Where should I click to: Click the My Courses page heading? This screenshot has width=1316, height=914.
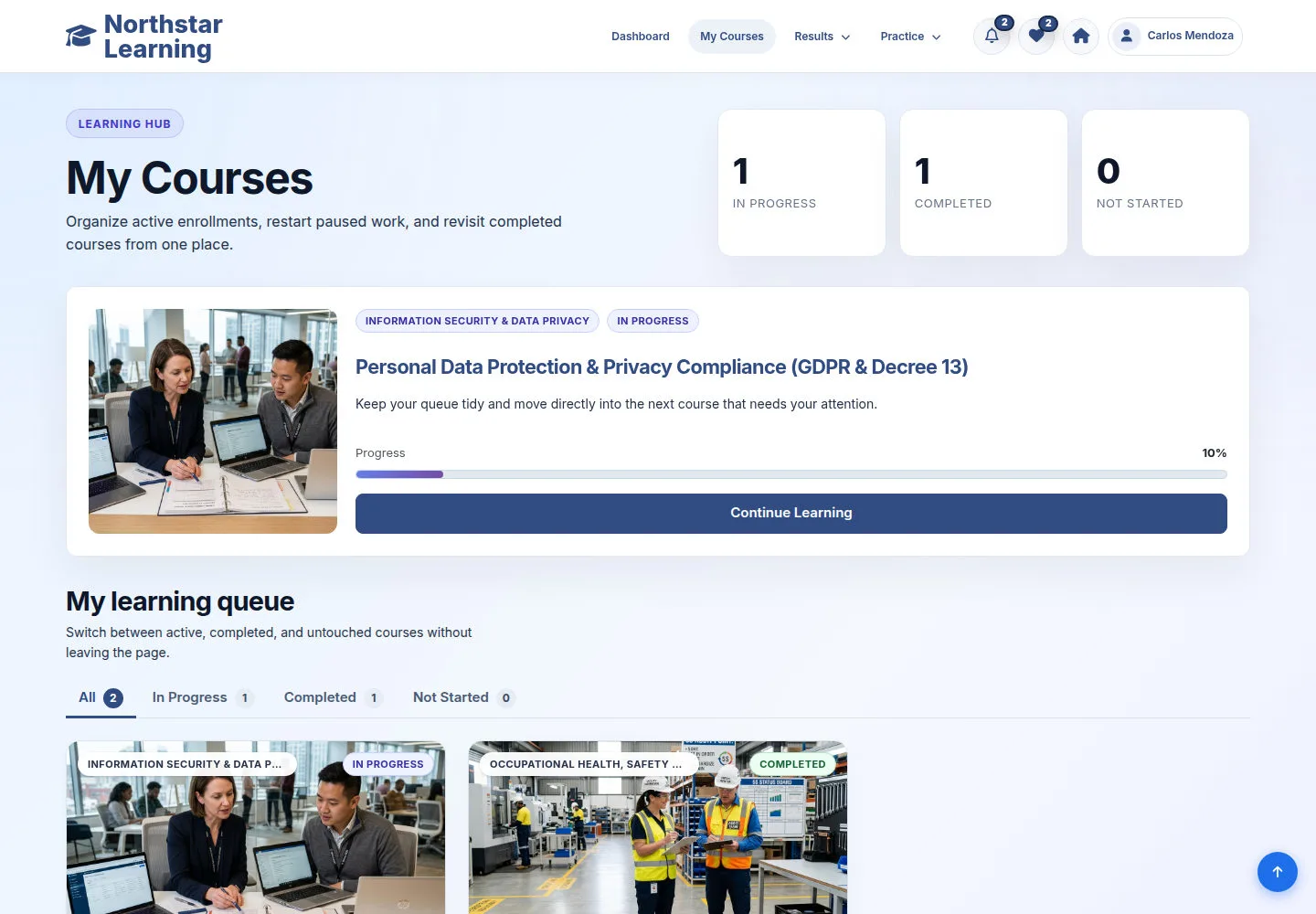point(189,178)
